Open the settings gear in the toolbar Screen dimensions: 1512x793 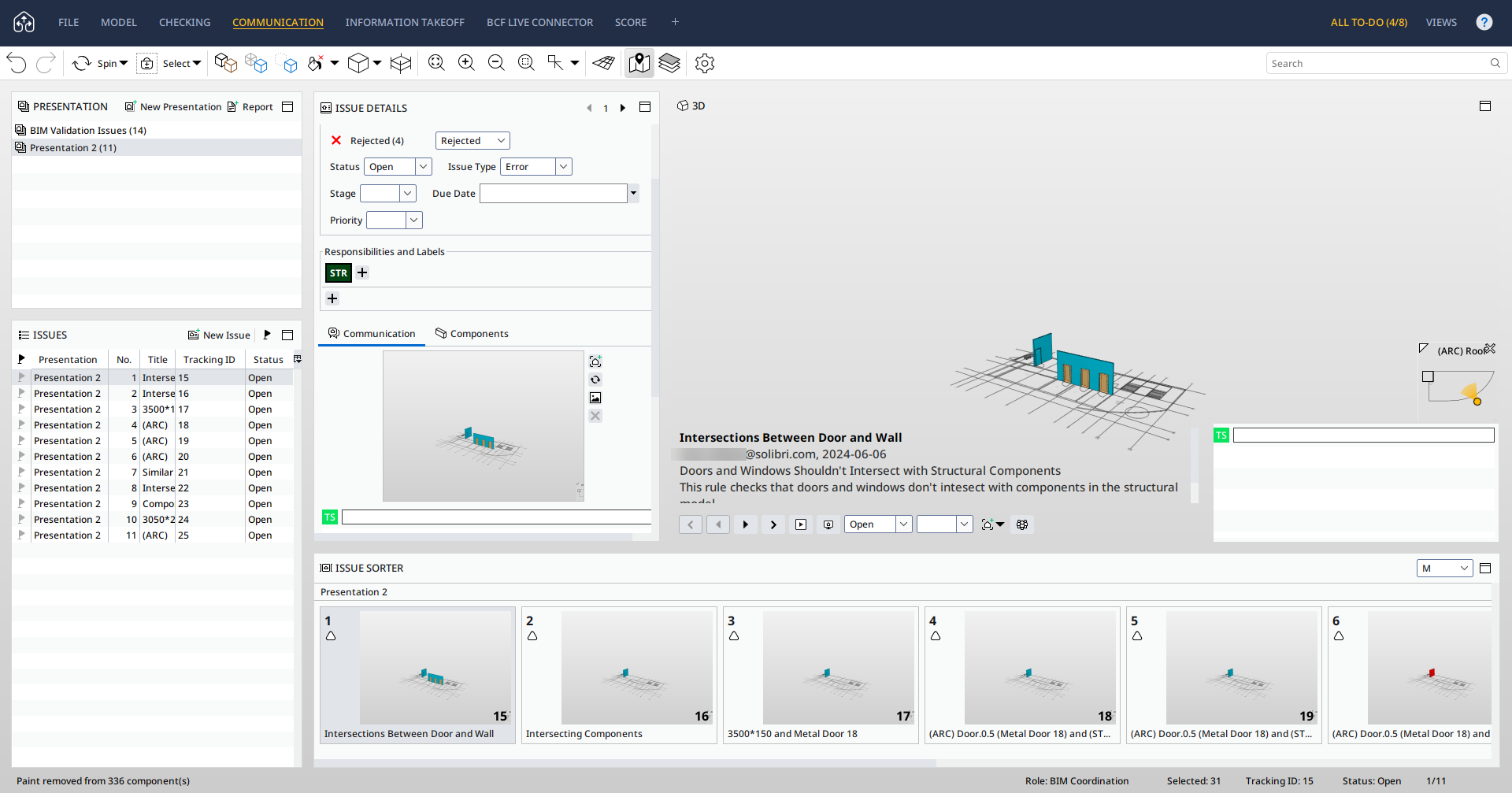705,63
